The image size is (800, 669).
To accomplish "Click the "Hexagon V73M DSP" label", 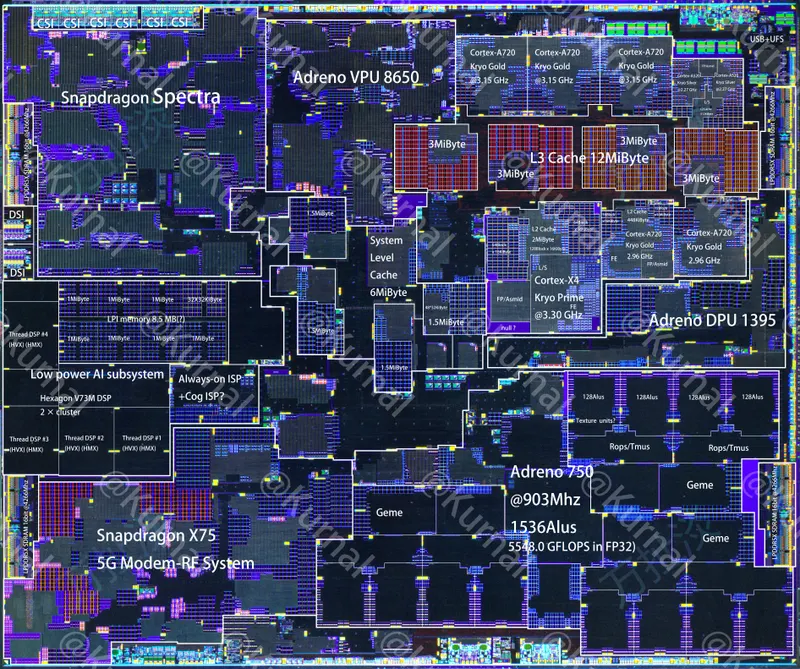I will (x=76, y=398).
